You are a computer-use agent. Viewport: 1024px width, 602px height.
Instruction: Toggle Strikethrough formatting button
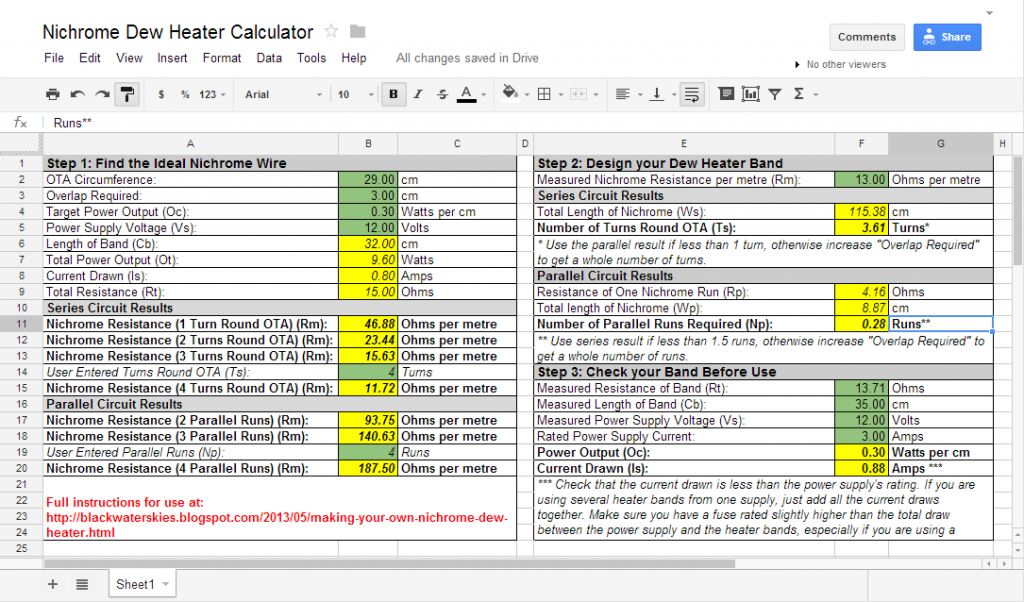point(442,95)
